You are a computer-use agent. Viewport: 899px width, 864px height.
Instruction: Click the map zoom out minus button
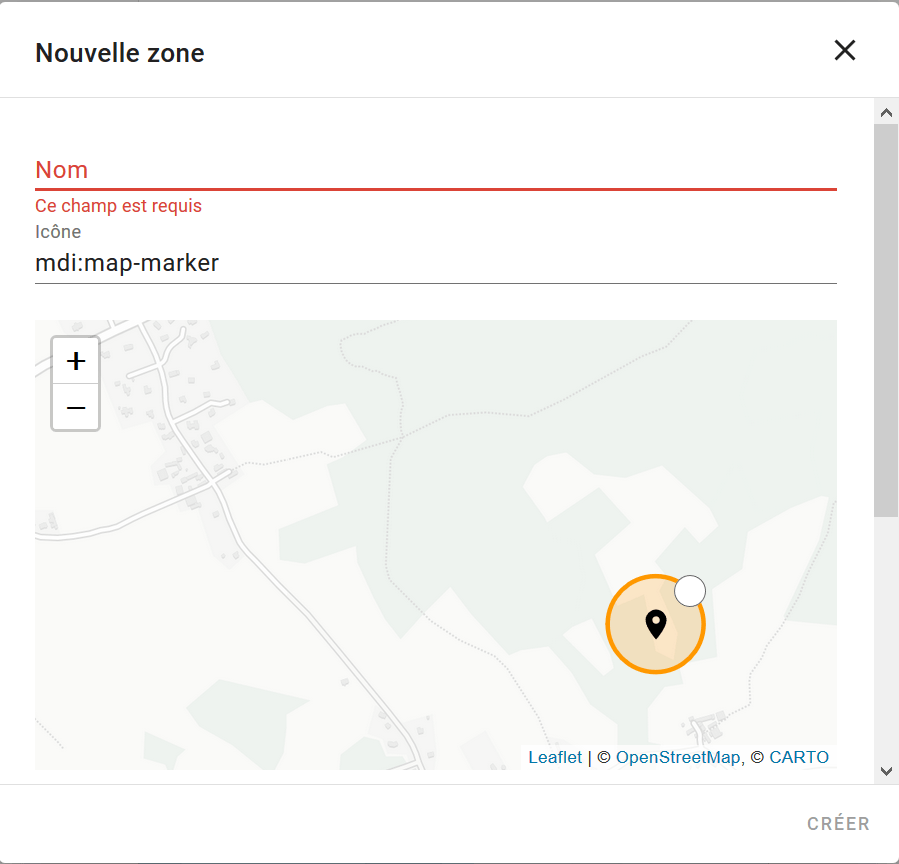pos(76,407)
